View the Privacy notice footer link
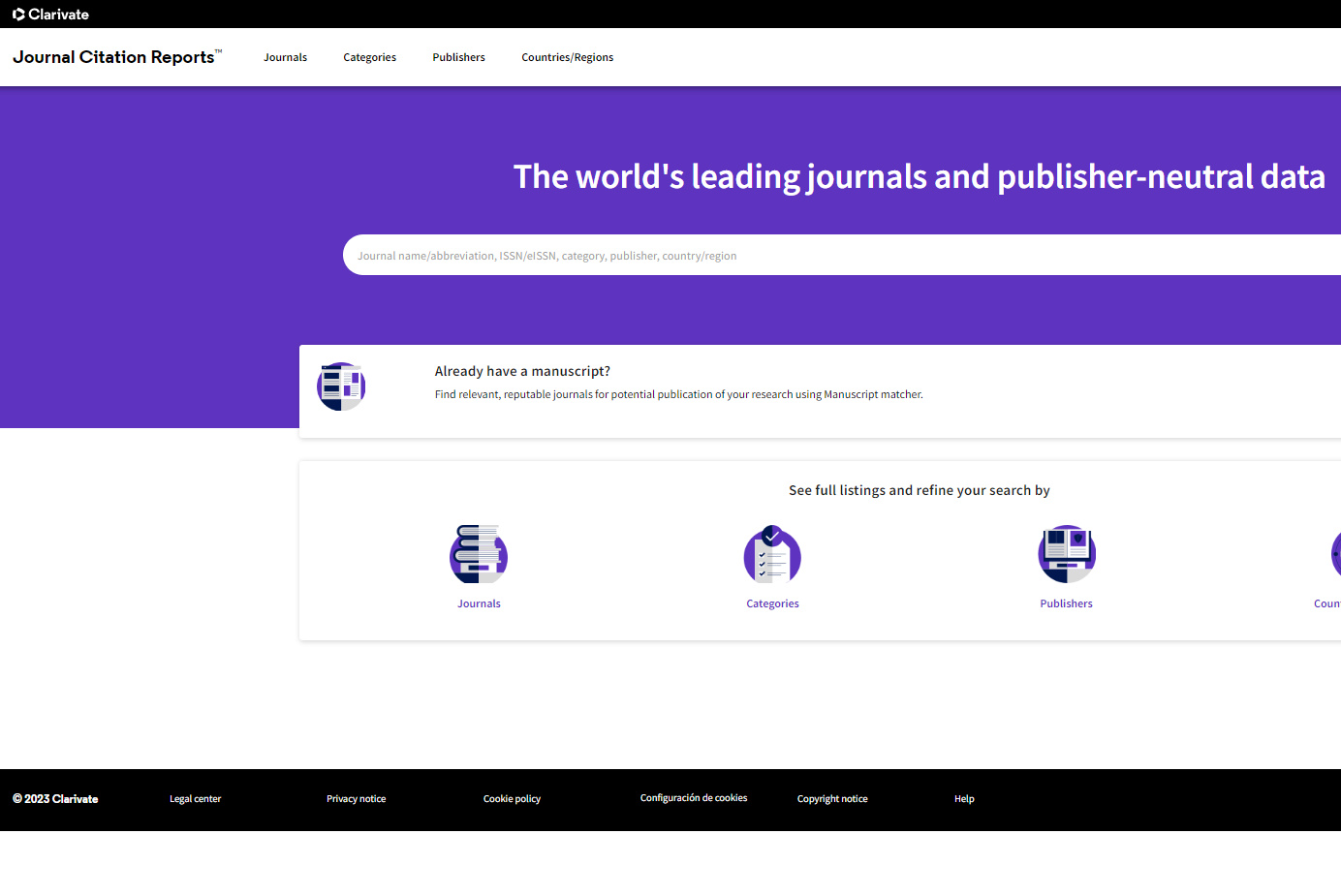The height and width of the screenshot is (896, 1341). [356, 799]
